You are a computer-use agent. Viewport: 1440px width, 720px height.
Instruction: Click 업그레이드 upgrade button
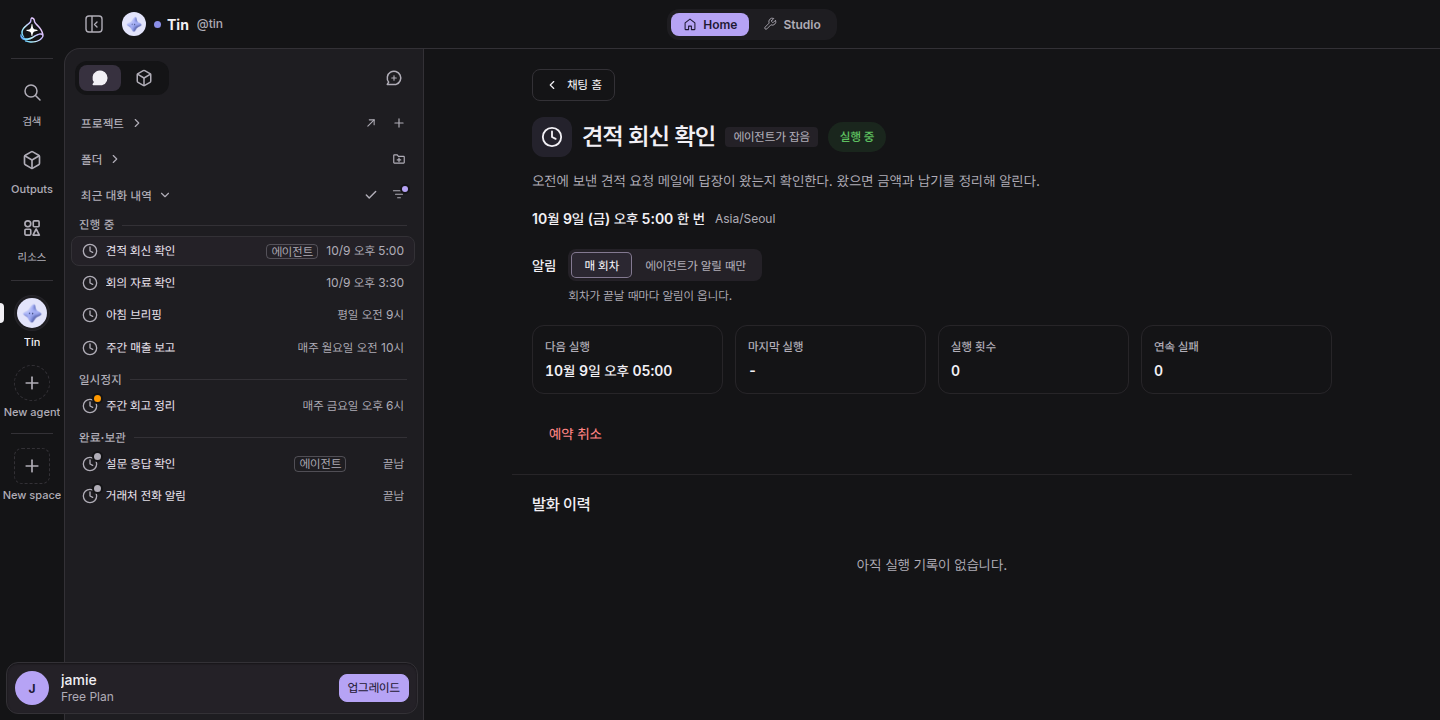click(374, 688)
